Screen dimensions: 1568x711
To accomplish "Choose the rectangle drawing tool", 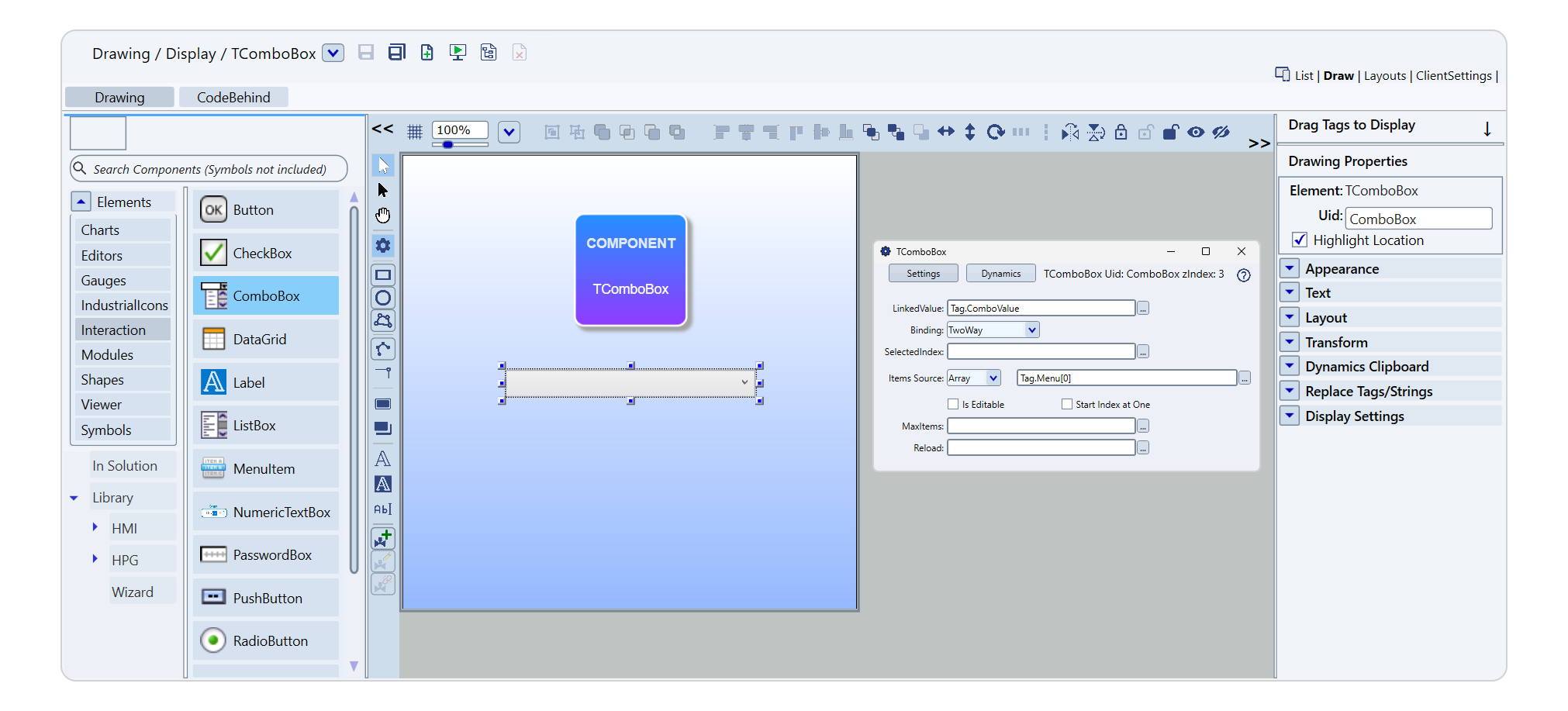I will [383, 275].
